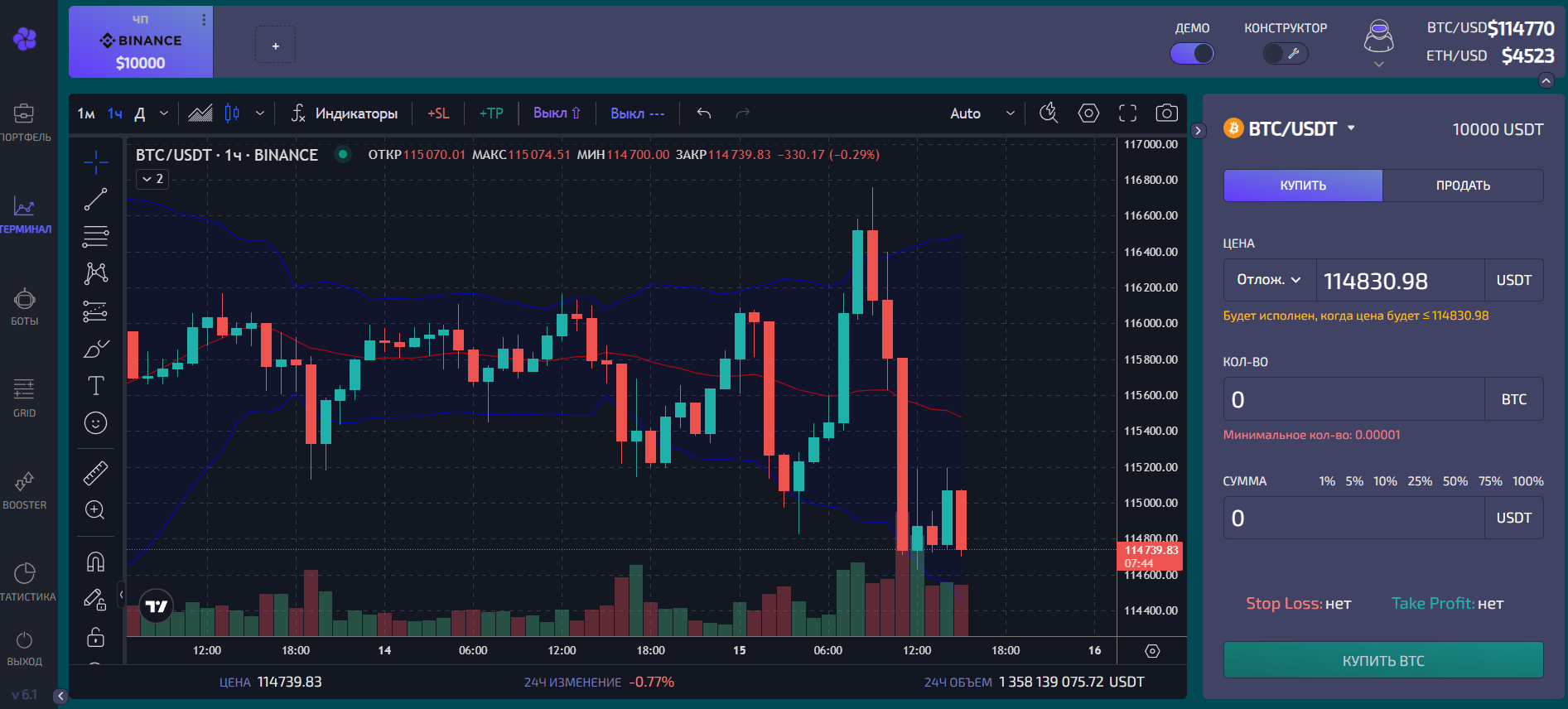The width and height of the screenshot is (1568, 709).
Task: Click the magnet snap mode icon
Action: (x=96, y=562)
